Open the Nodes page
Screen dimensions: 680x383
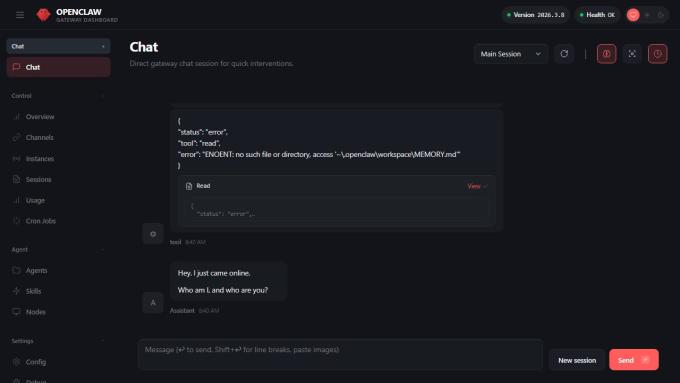click(x=58, y=312)
